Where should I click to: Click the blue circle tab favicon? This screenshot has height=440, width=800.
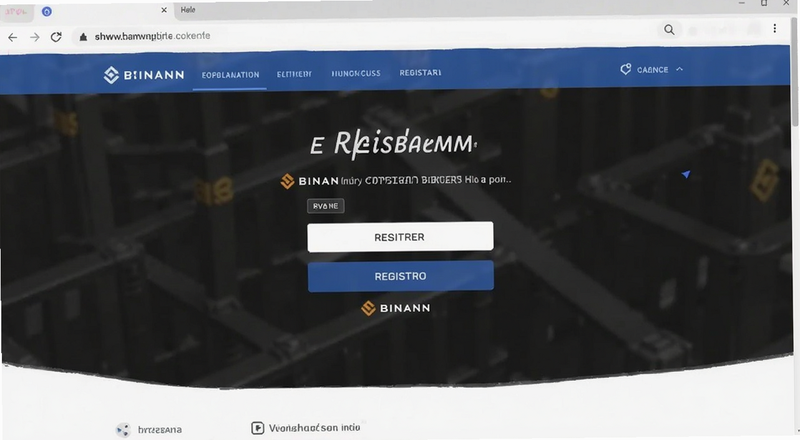pyautogui.click(x=46, y=11)
